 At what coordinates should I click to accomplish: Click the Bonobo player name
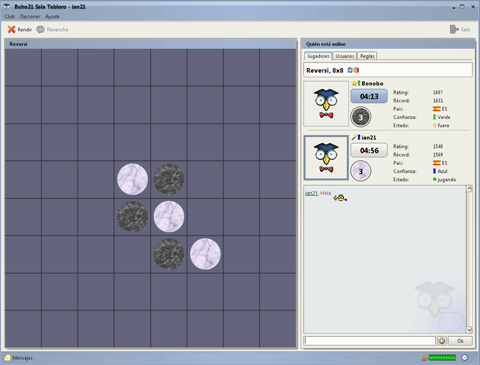click(x=372, y=84)
